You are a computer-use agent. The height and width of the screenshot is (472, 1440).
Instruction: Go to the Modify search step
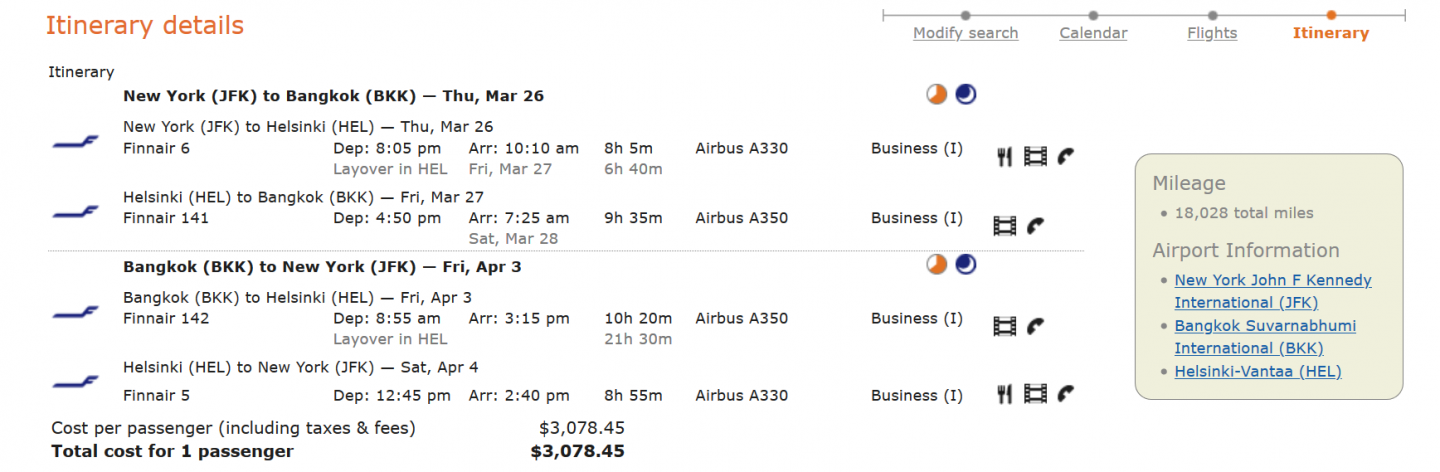click(x=965, y=33)
